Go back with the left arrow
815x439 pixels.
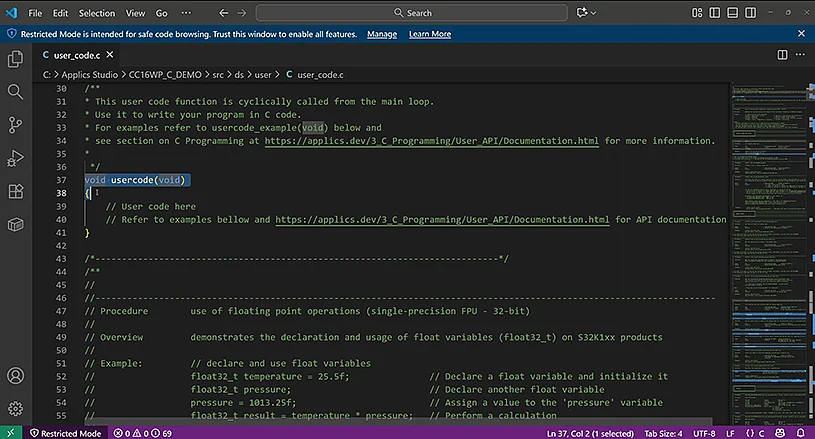(224, 13)
